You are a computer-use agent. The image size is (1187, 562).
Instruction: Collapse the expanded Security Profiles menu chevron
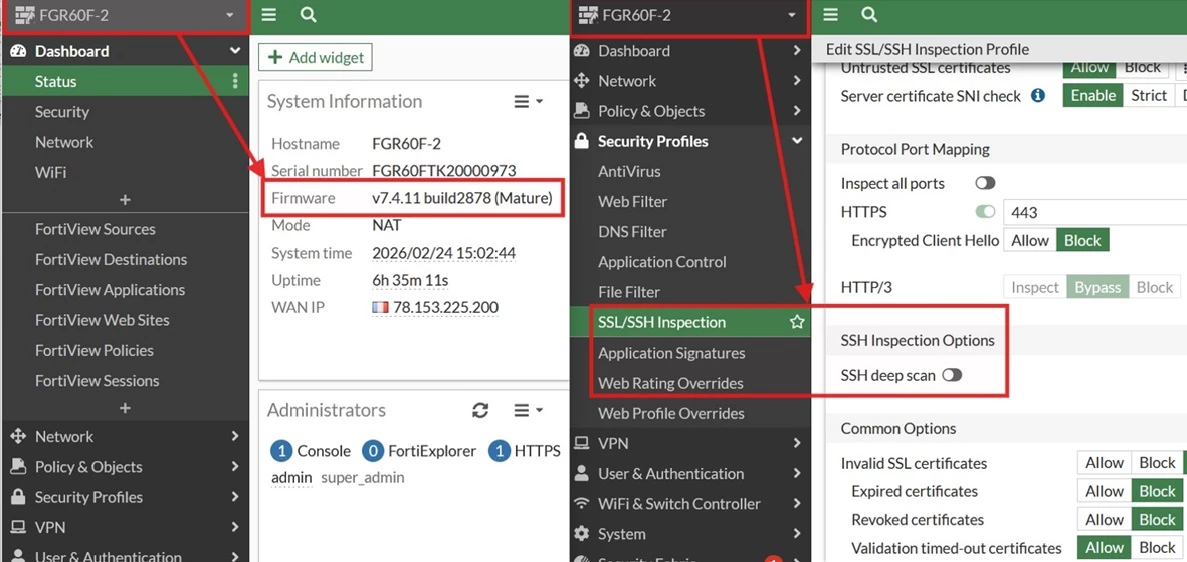click(796, 141)
